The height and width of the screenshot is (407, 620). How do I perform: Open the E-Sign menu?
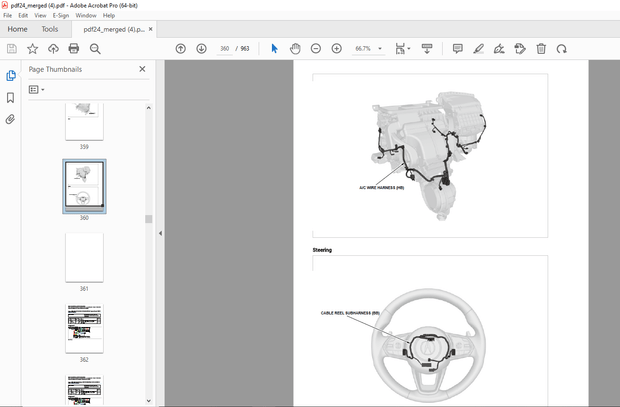(x=61, y=15)
